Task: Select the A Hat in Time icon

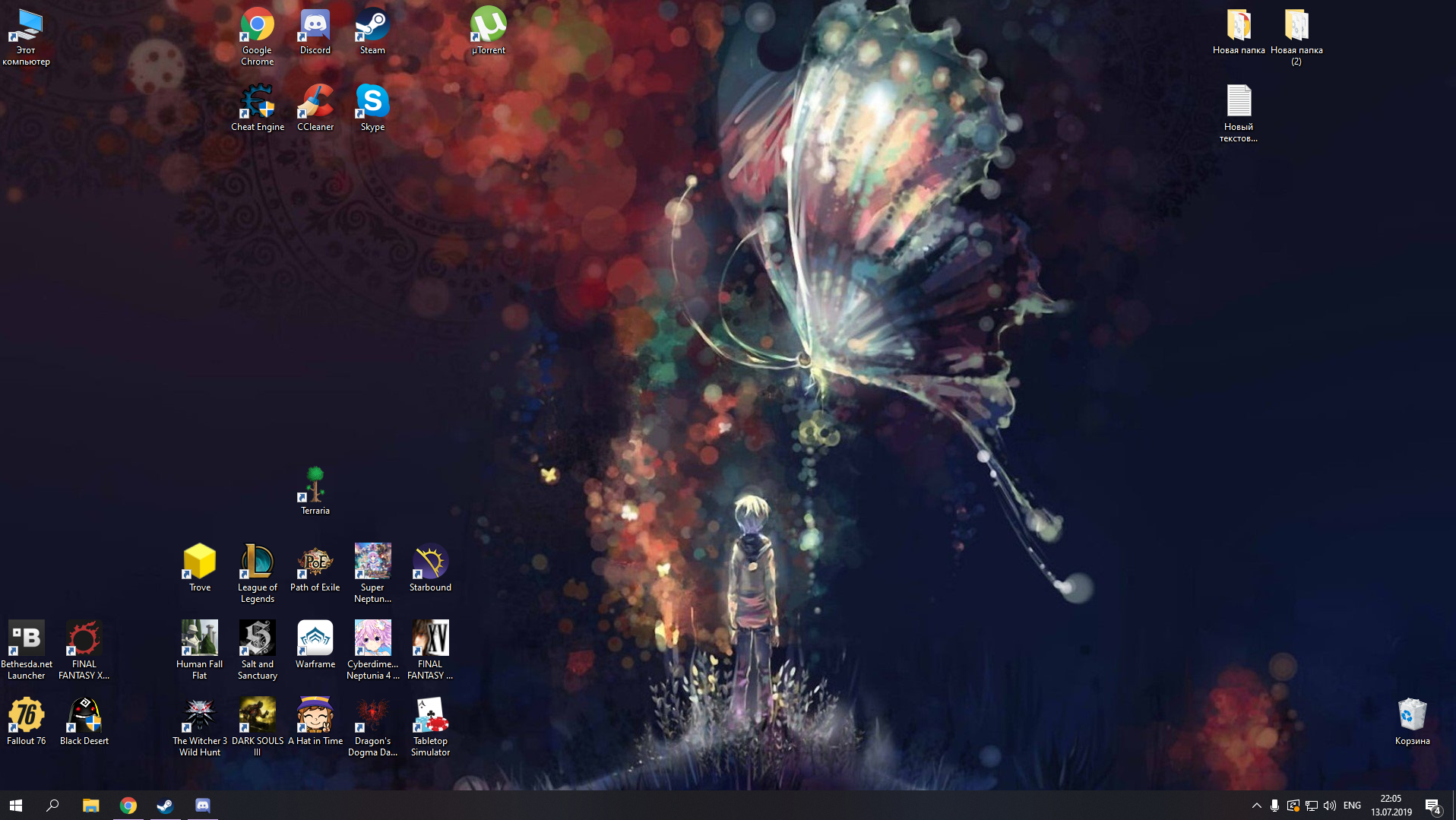Action: 315,722
